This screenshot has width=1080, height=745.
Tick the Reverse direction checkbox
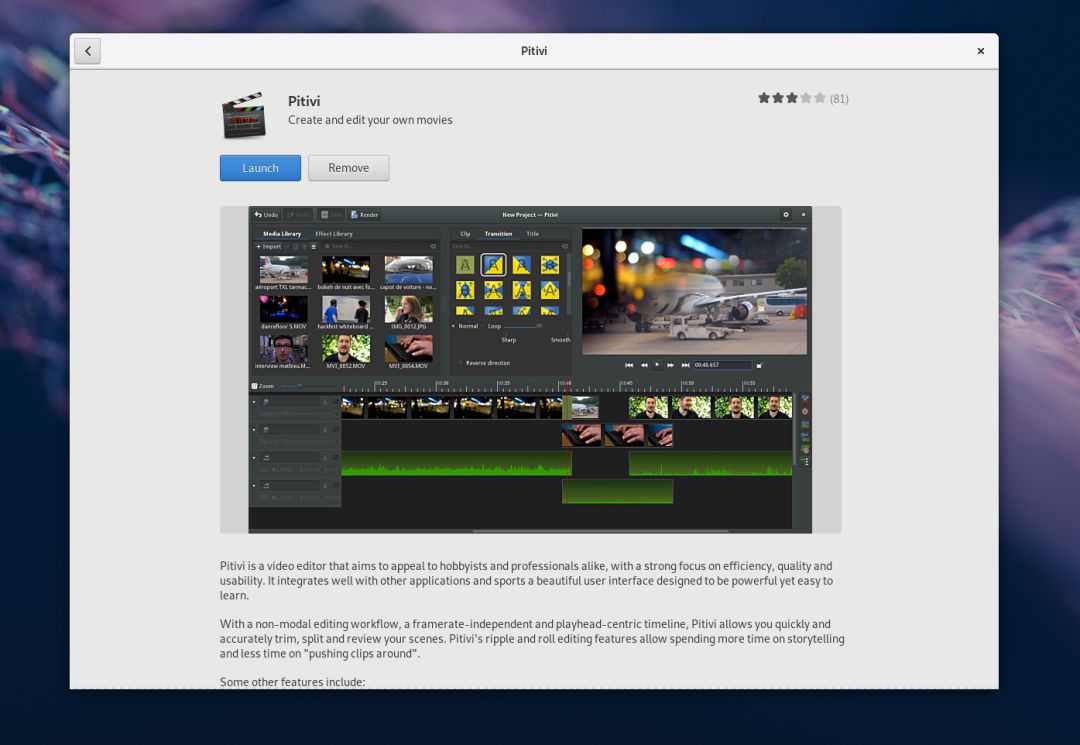tap(461, 363)
